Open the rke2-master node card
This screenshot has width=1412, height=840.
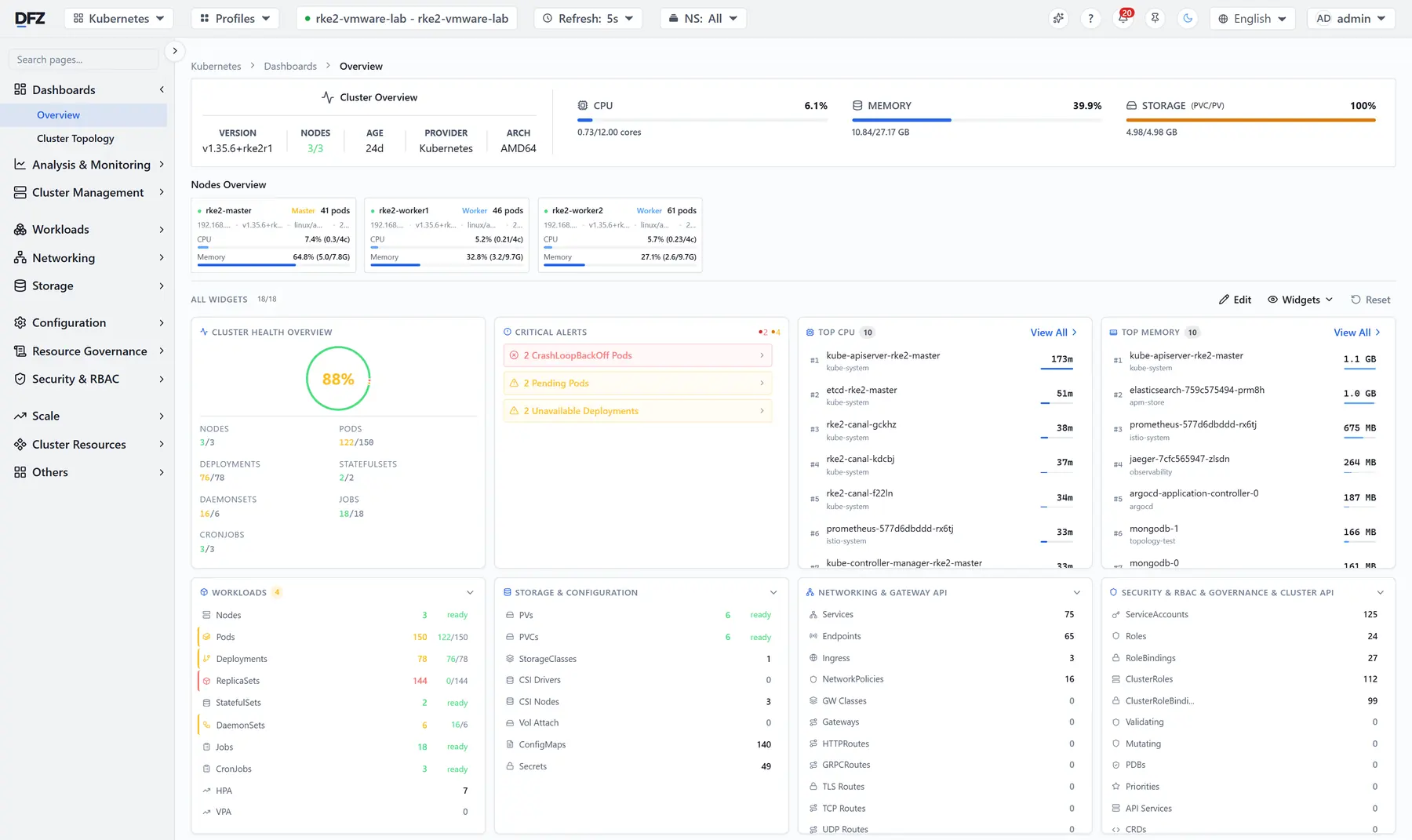tap(274, 235)
